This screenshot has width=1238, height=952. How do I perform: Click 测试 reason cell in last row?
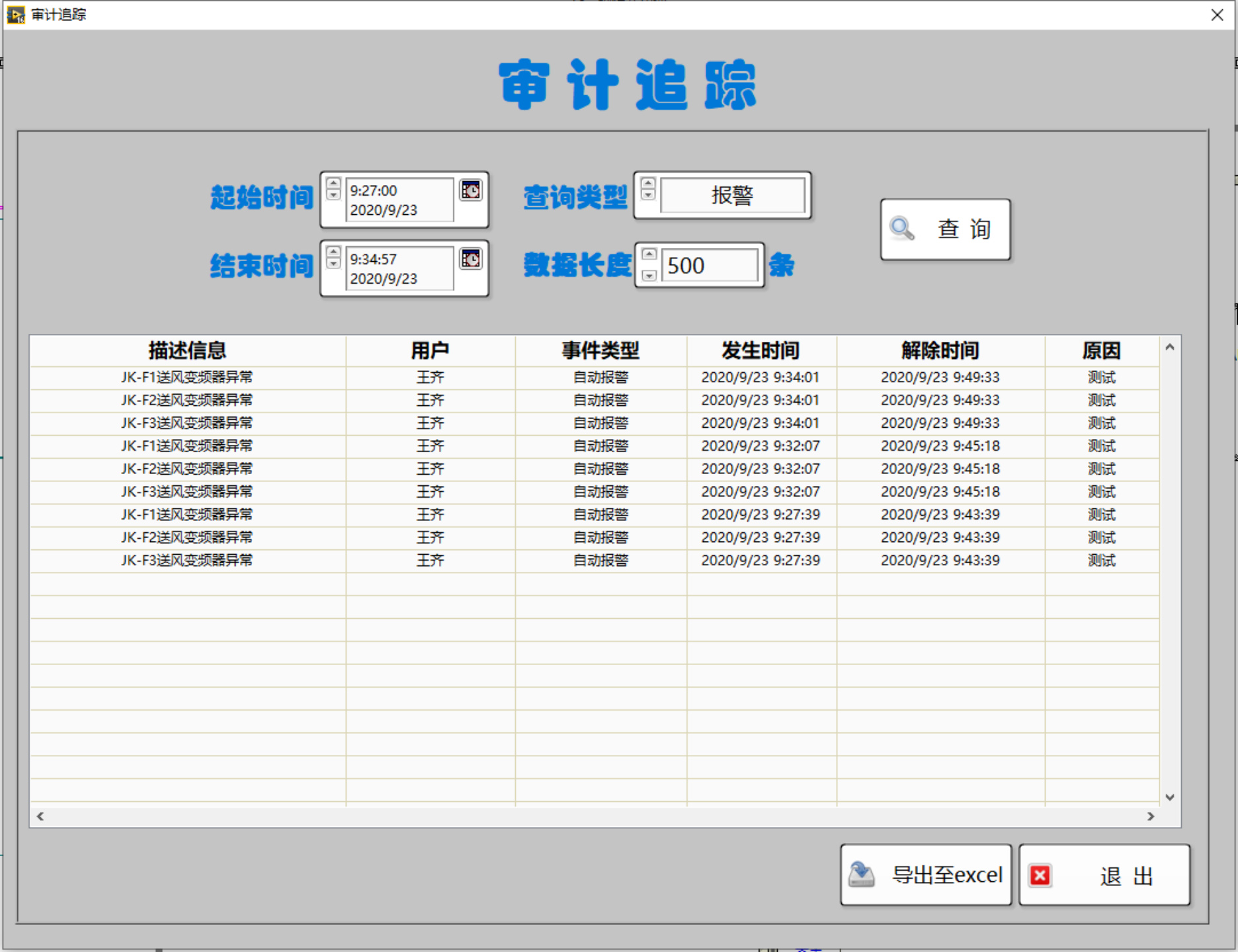click(1102, 561)
